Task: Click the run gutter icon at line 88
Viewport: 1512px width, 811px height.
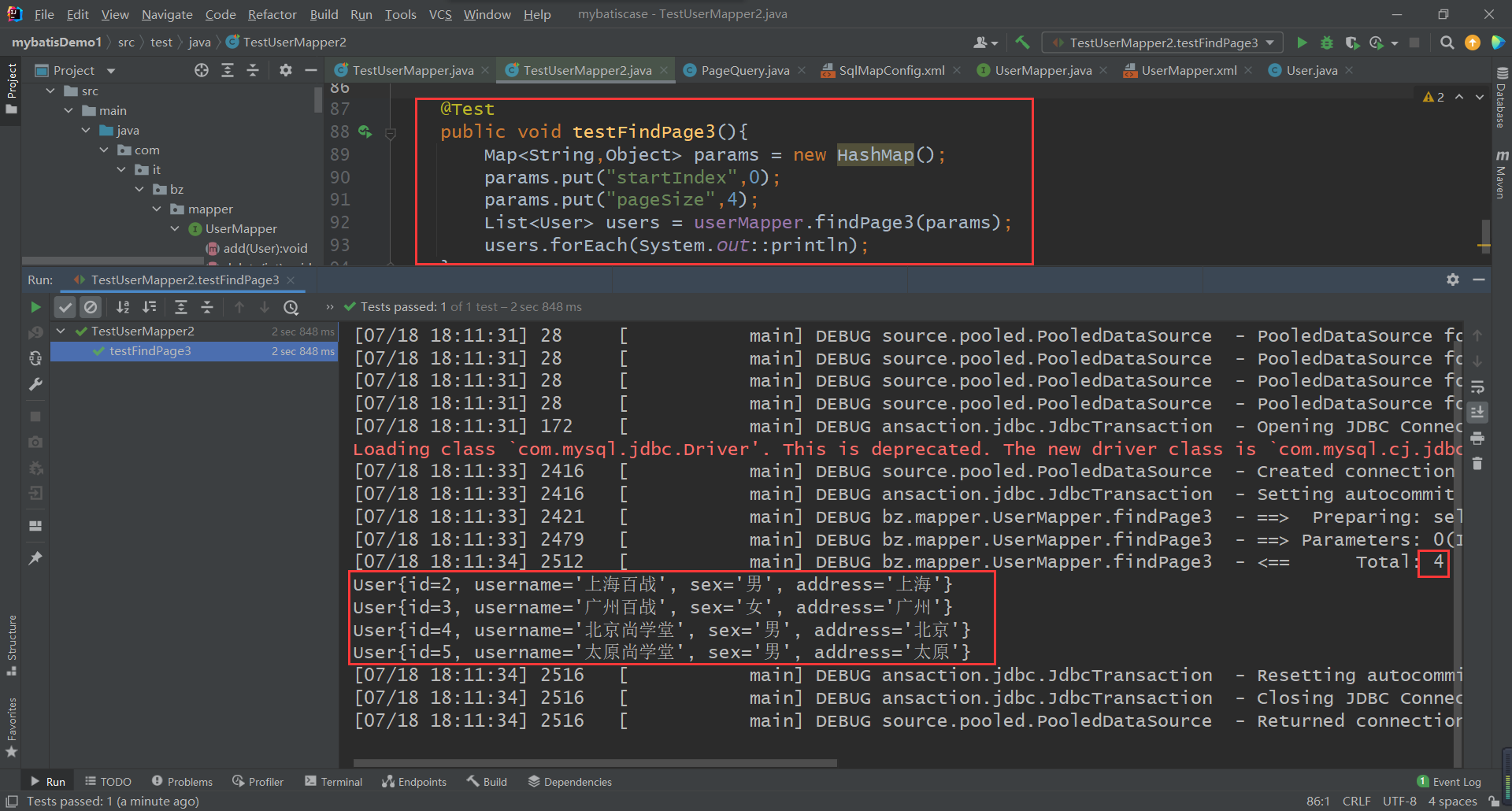Action: [365, 131]
